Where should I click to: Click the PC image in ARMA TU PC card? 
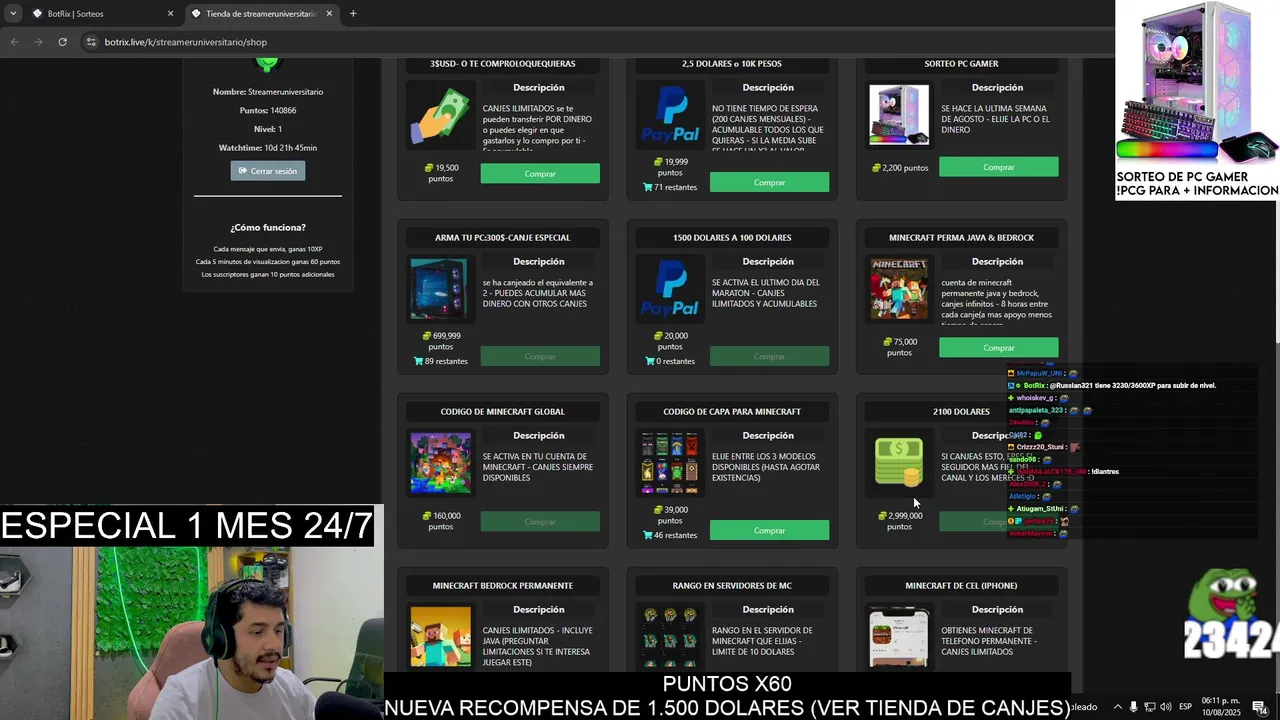tap(440, 290)
